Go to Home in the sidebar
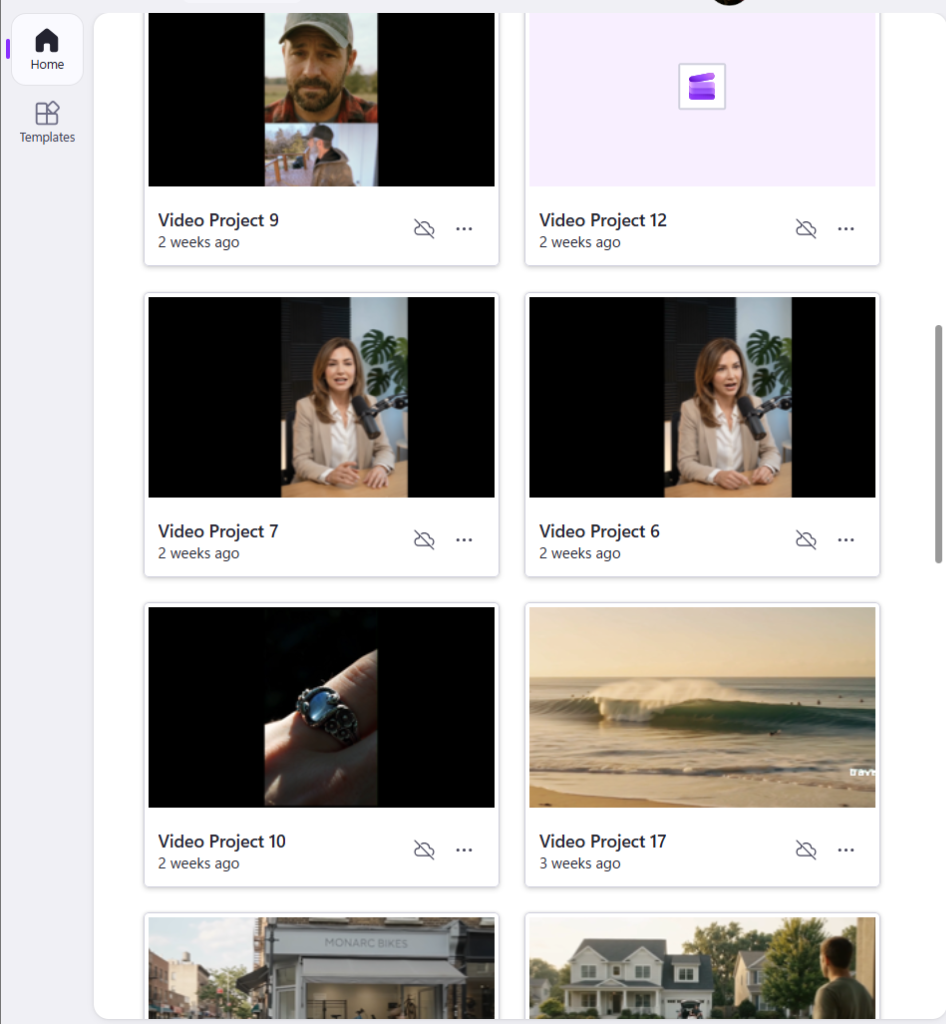This screenshot has height=1024, width=946. pyautogui.click(x=47, y=50)
